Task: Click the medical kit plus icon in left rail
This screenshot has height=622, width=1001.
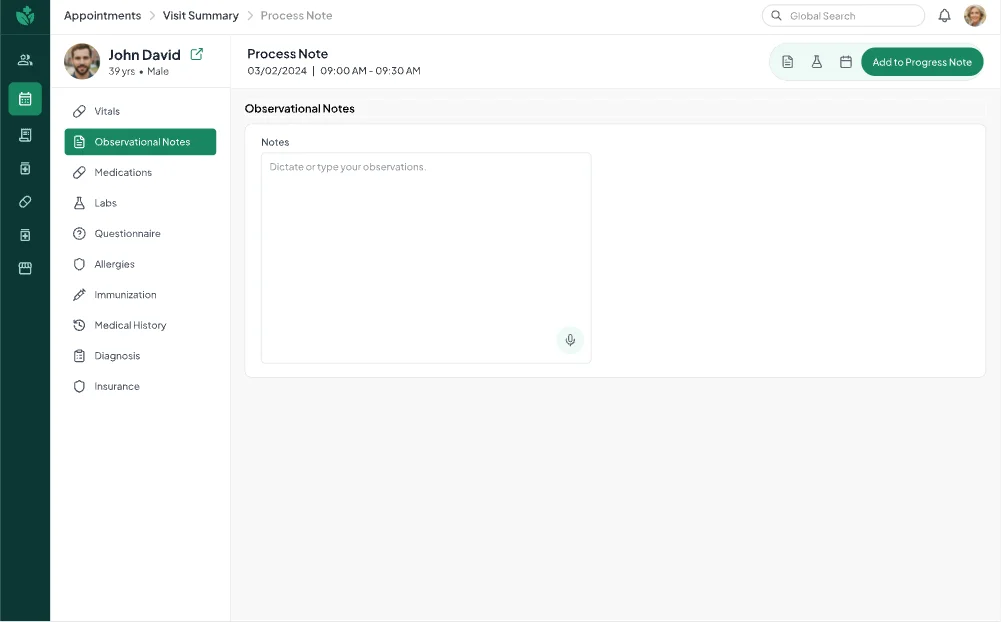Action: pos(25,235)
